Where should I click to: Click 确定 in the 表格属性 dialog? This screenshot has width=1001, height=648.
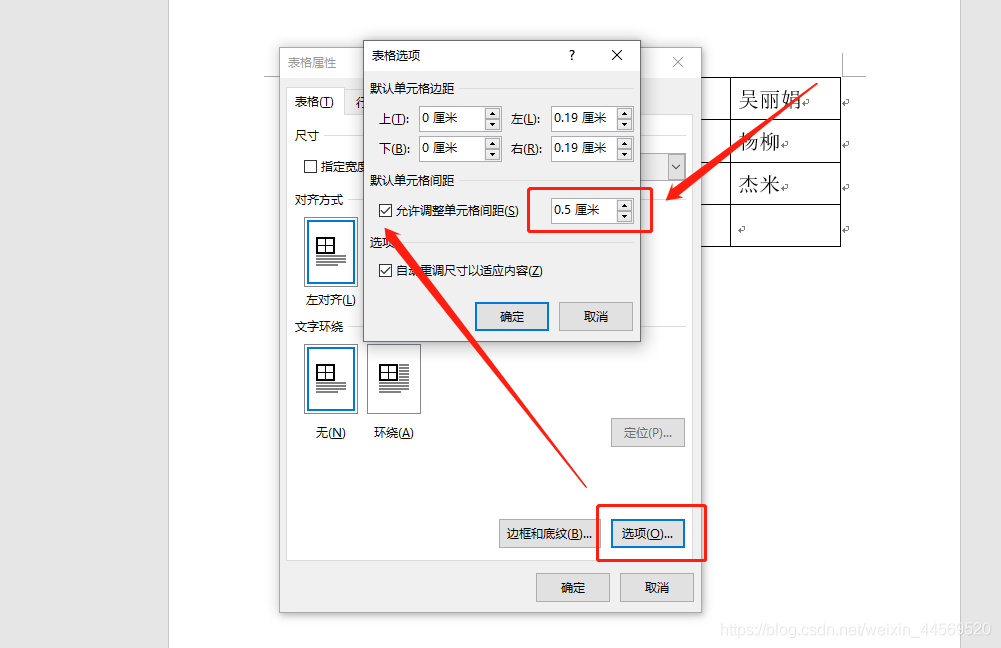[x=573, y=587]
